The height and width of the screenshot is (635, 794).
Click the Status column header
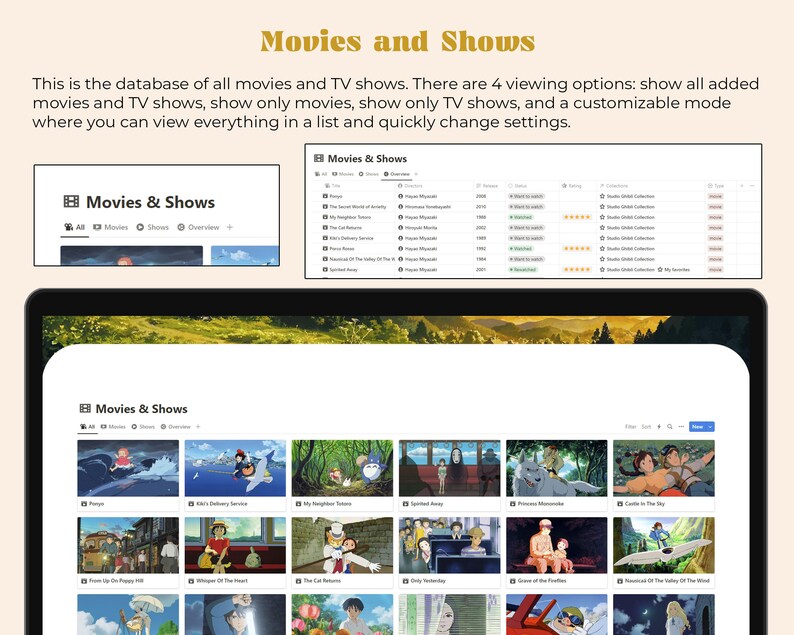tap(518, 186)
